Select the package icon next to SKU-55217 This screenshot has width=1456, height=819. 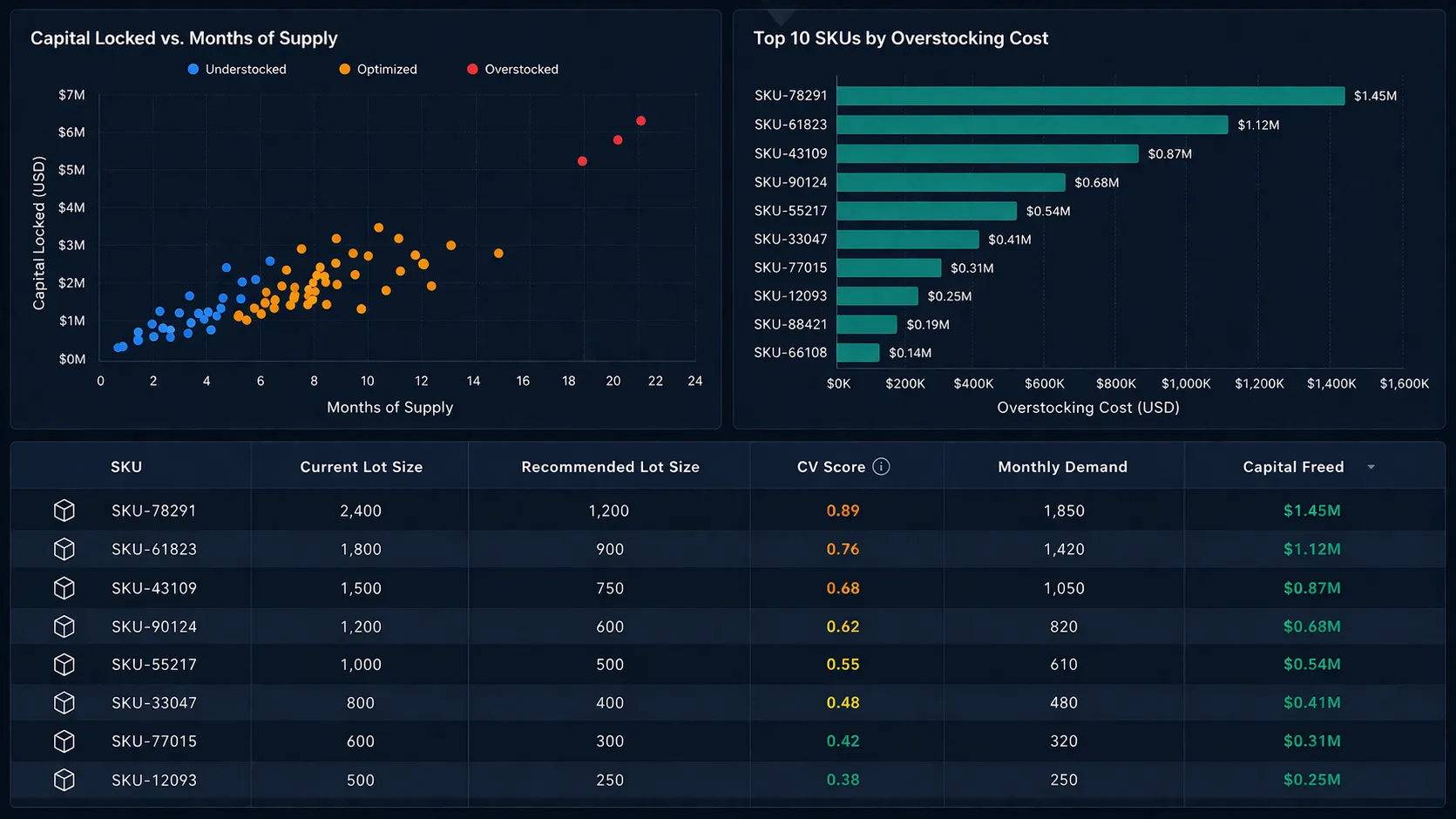64,664
